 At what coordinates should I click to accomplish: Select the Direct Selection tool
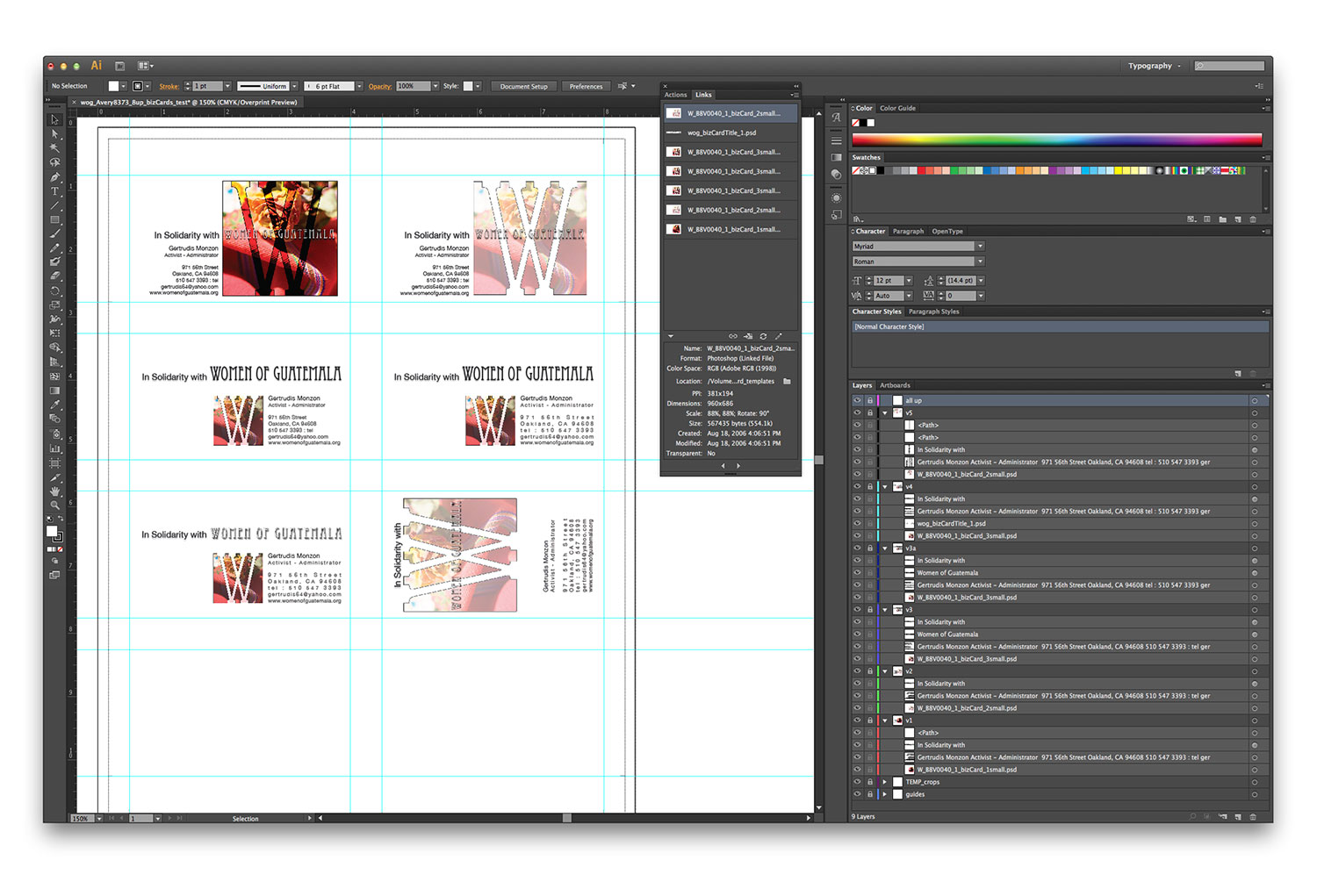tap(54, 134)
